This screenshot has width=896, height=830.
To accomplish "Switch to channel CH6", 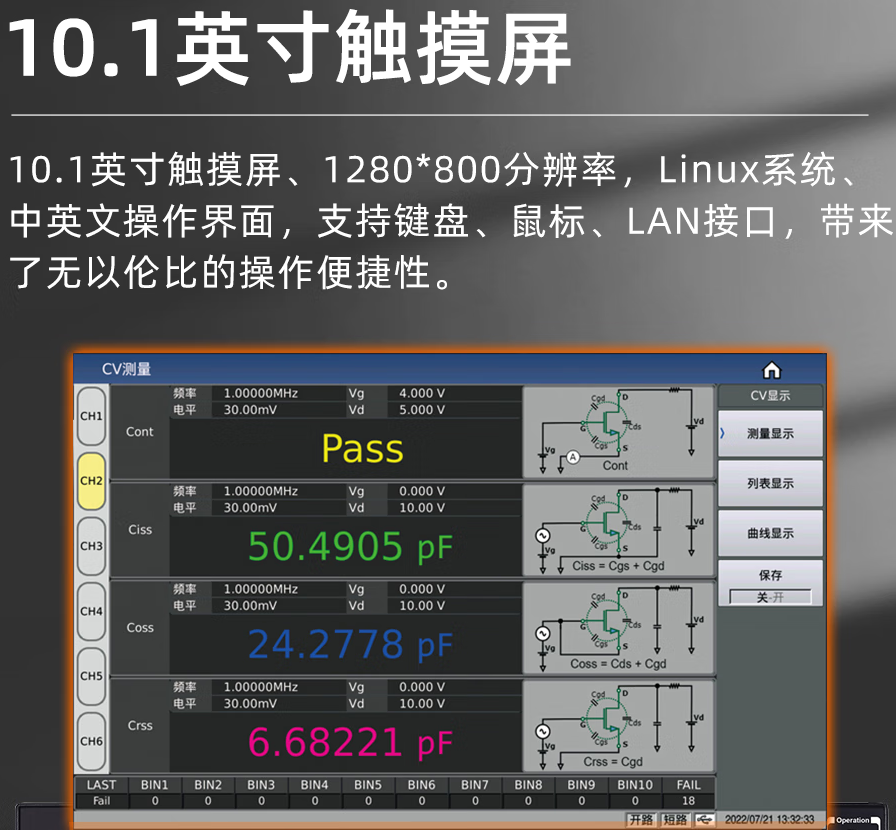I will pyautogui.click(x=91, y=741).
